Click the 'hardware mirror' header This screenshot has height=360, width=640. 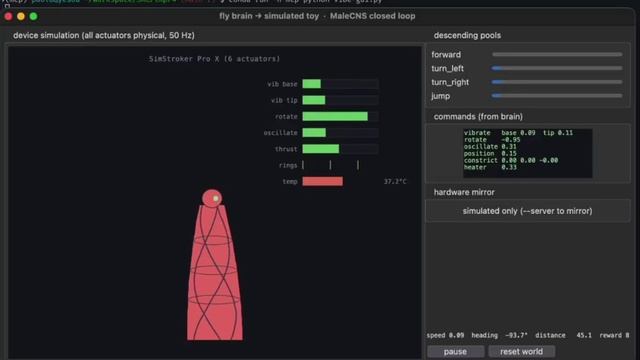coord(464,192)
